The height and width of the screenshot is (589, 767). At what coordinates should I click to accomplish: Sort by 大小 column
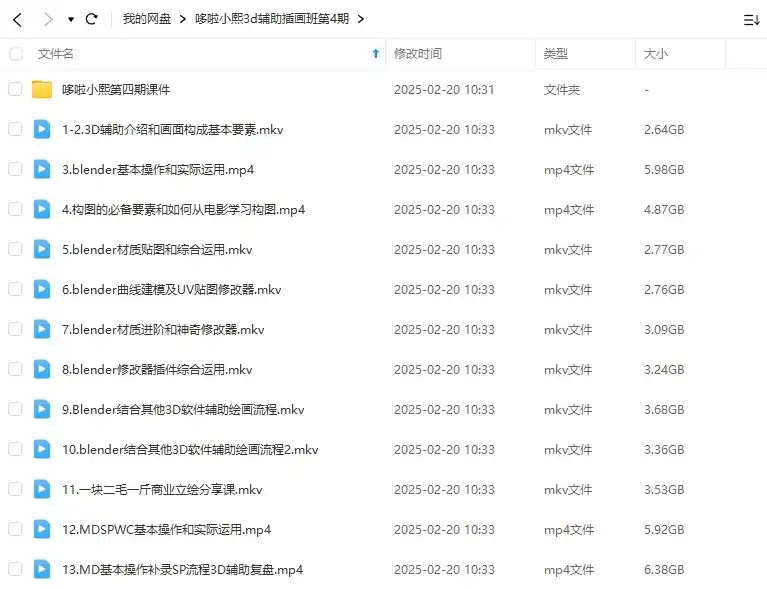click(x=655, y=54)
